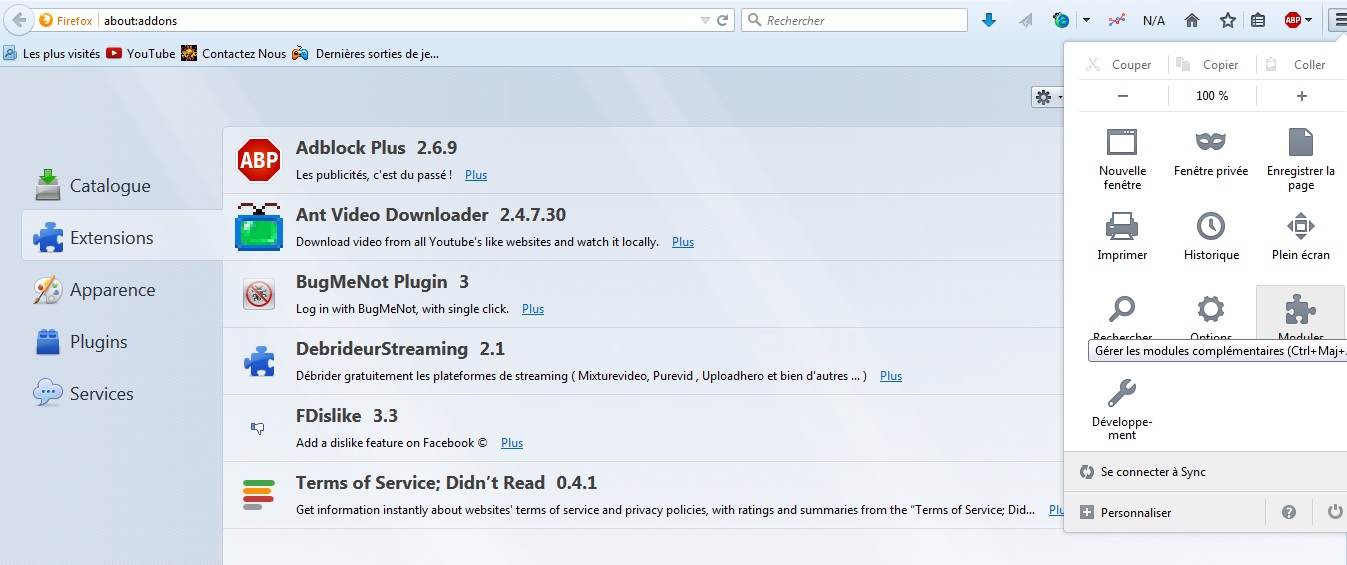
Task: Zoom in with the plus button
Action: [x=1301, y=96]
